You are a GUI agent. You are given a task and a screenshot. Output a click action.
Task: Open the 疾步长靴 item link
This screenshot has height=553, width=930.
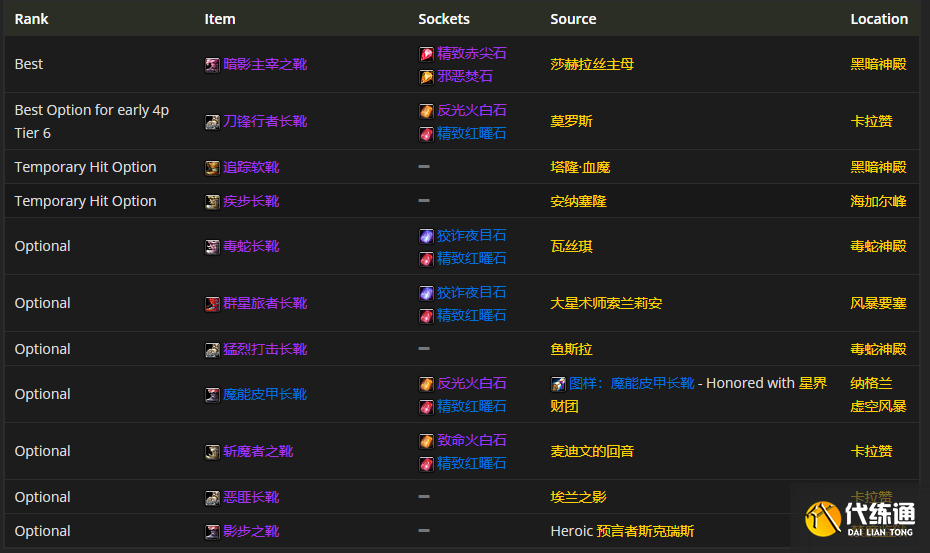(251, 201)
